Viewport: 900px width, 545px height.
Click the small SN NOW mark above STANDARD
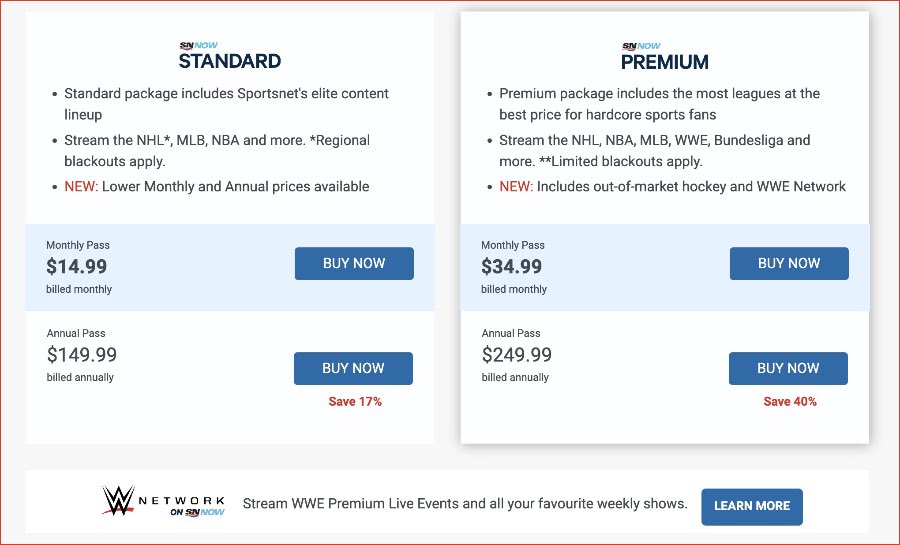[199, 45]
